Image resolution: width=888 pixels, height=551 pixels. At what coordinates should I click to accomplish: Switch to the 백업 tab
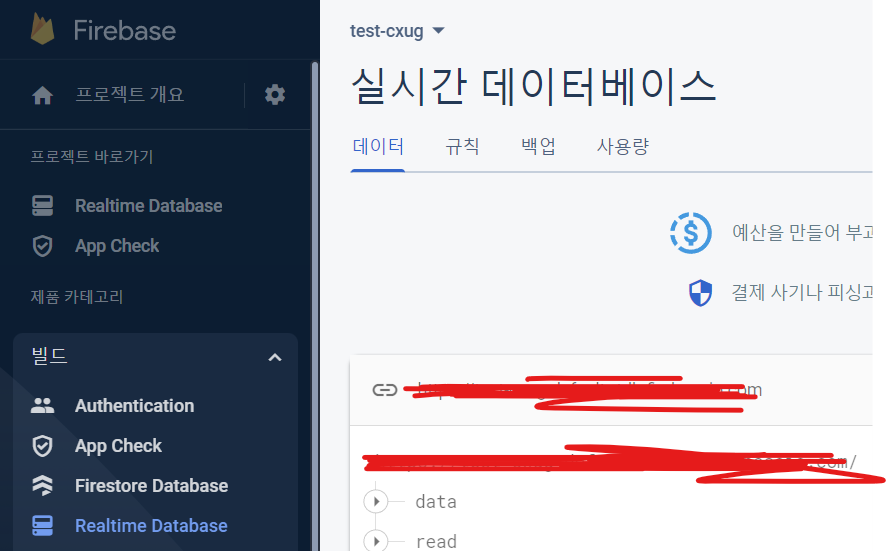538,147
